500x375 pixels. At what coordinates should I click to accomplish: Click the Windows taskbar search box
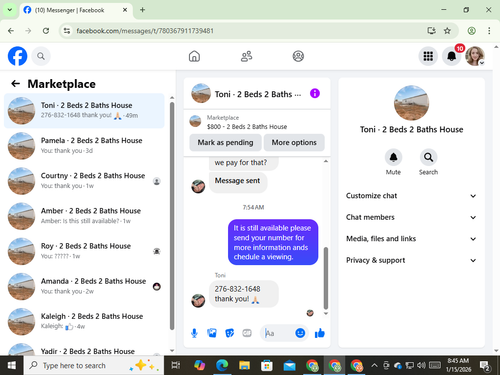click(x=94, y=366)
